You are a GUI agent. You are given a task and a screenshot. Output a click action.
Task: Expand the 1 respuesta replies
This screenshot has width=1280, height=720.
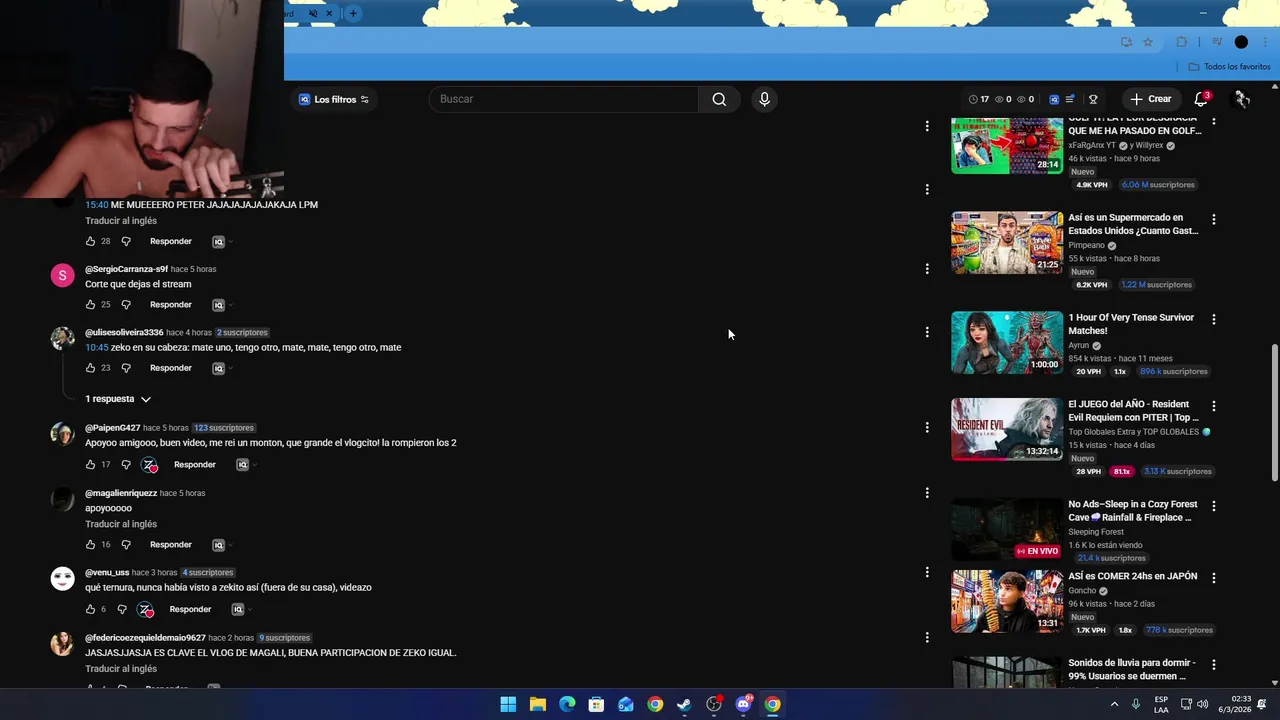(118, 399)
